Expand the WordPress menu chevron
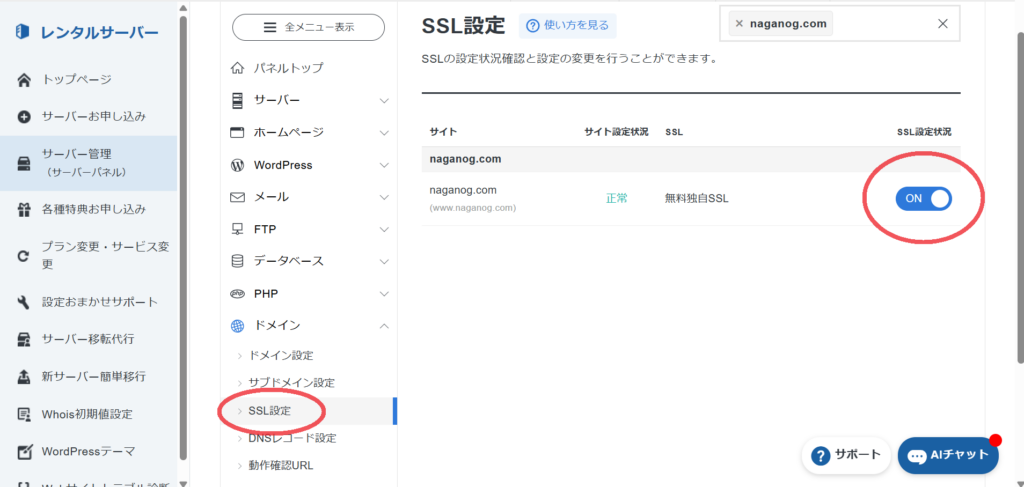 click(x=384, y=165)
